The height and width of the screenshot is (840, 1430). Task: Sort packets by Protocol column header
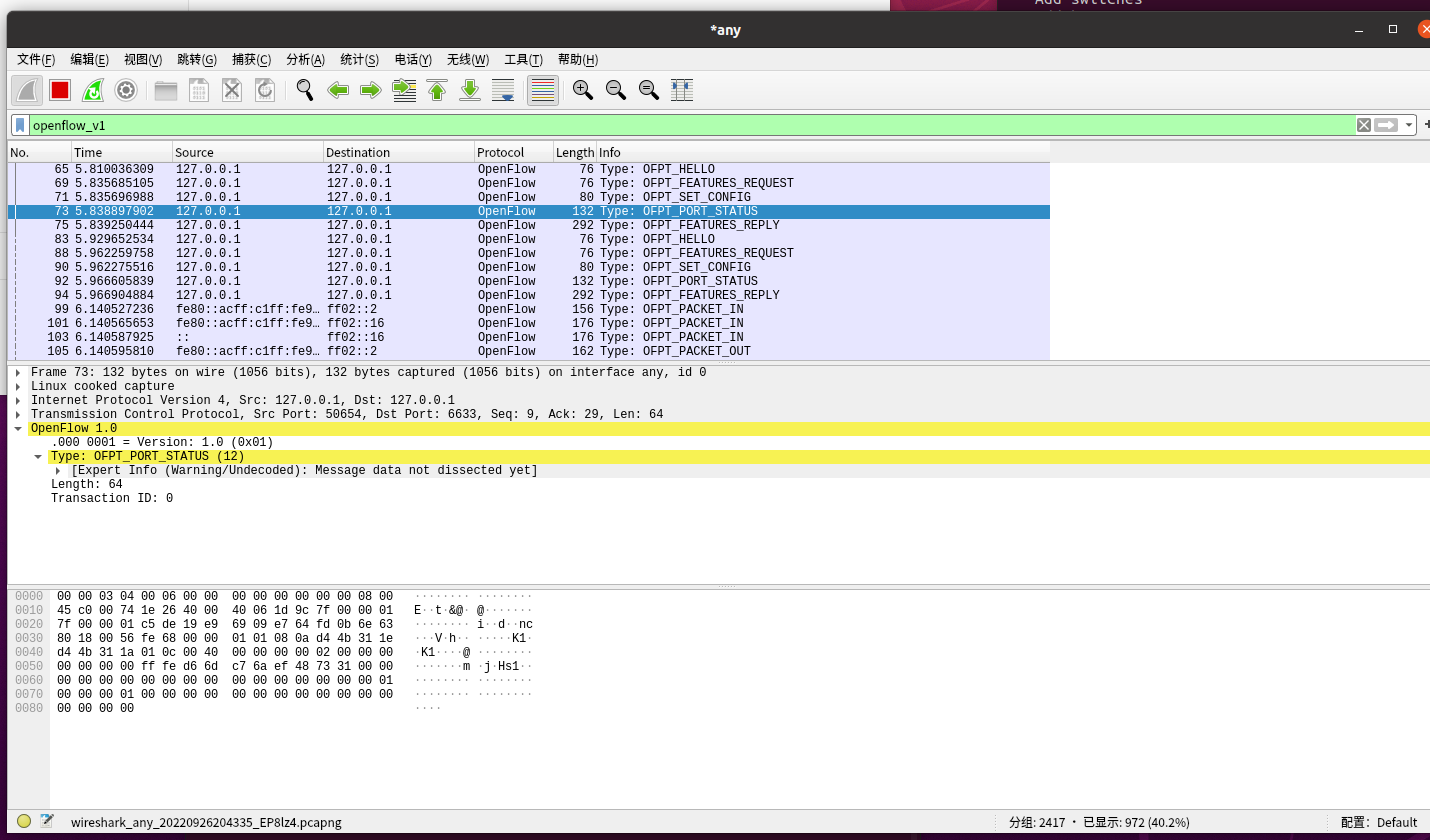point(514,152)
